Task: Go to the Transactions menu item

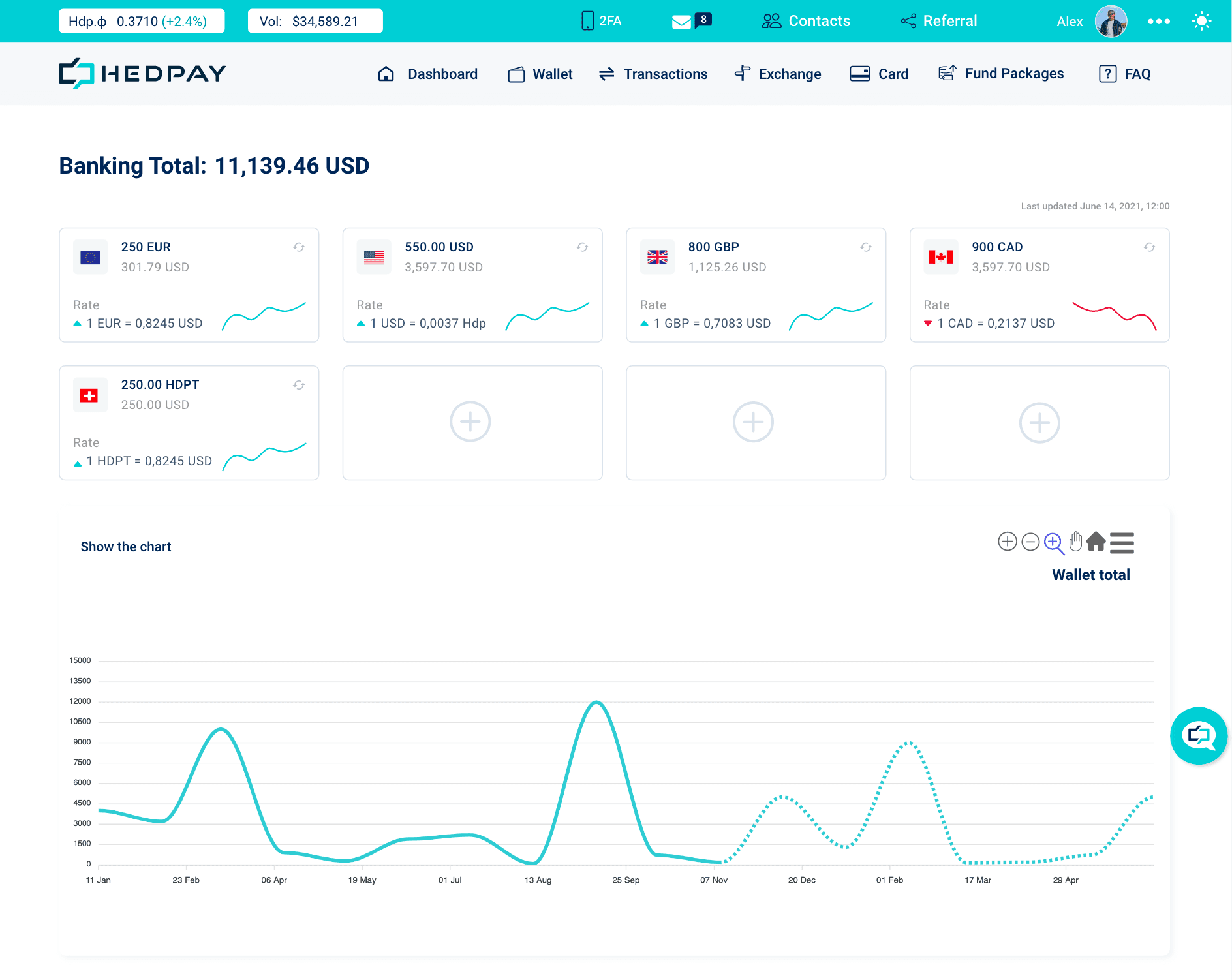Action: click(653, 74)
